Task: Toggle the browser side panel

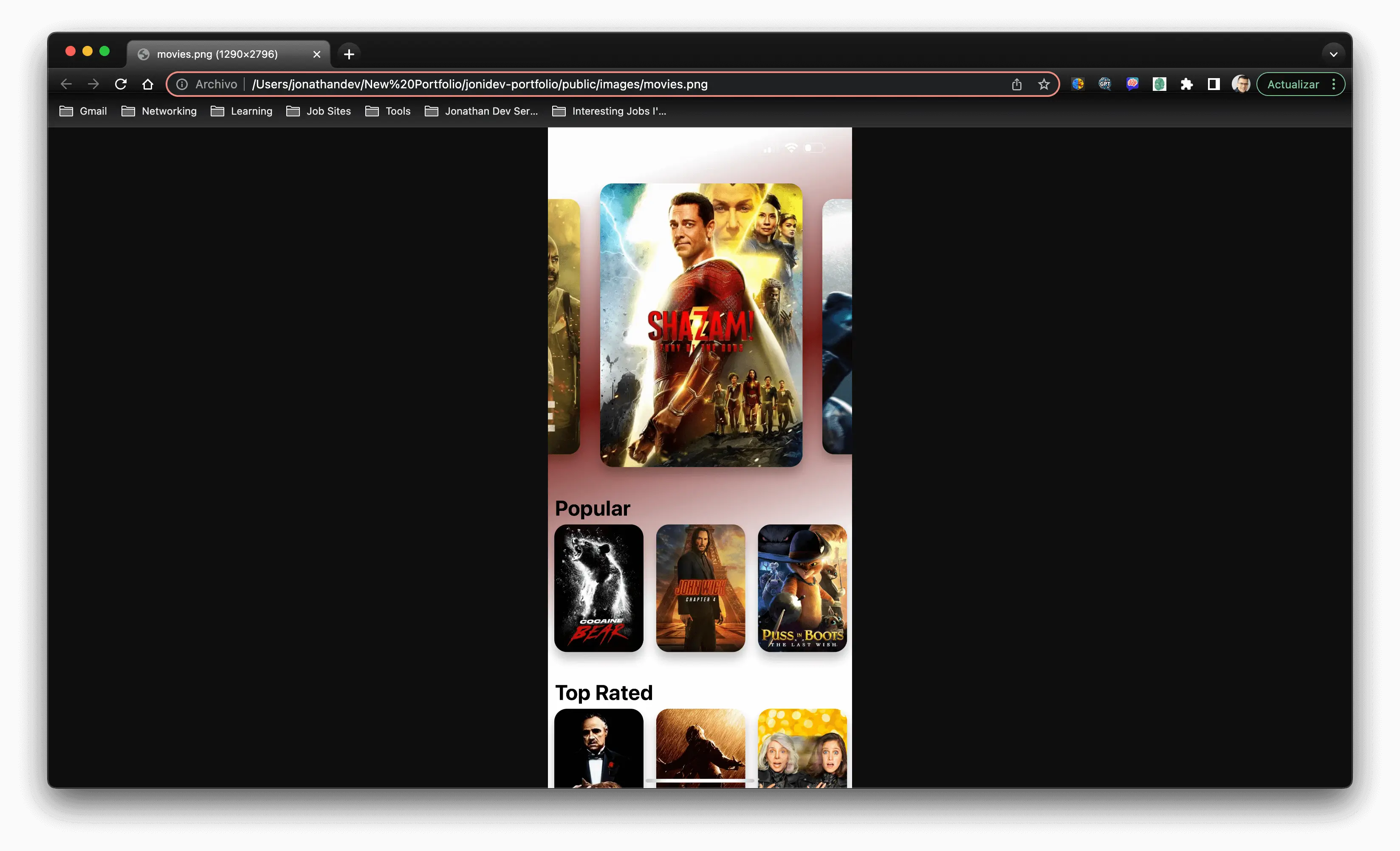Action: coord(1214,84)
